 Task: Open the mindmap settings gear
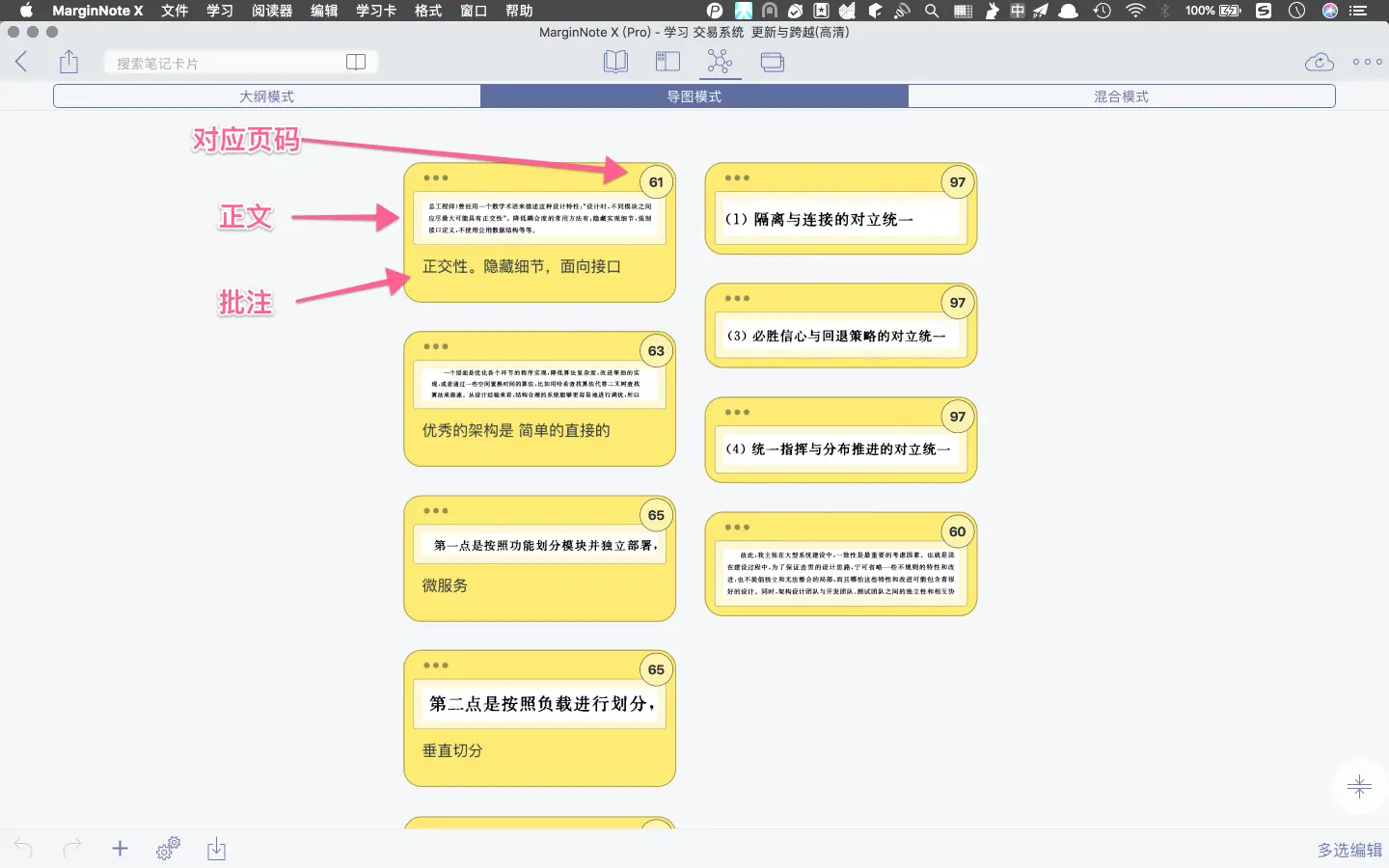(168, 849)
